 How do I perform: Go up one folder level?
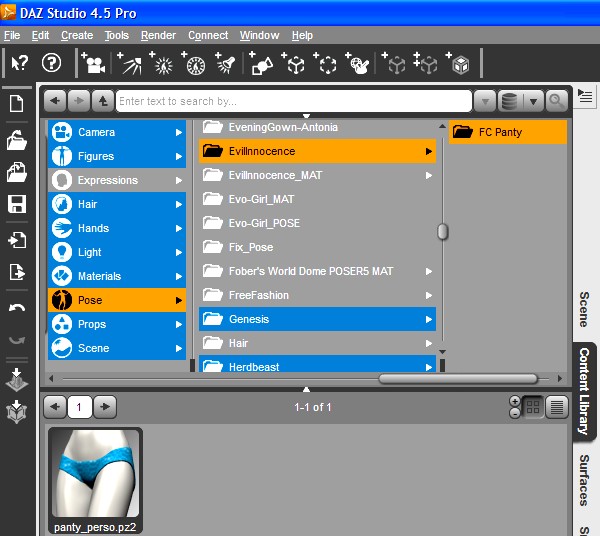click(103, 101)
